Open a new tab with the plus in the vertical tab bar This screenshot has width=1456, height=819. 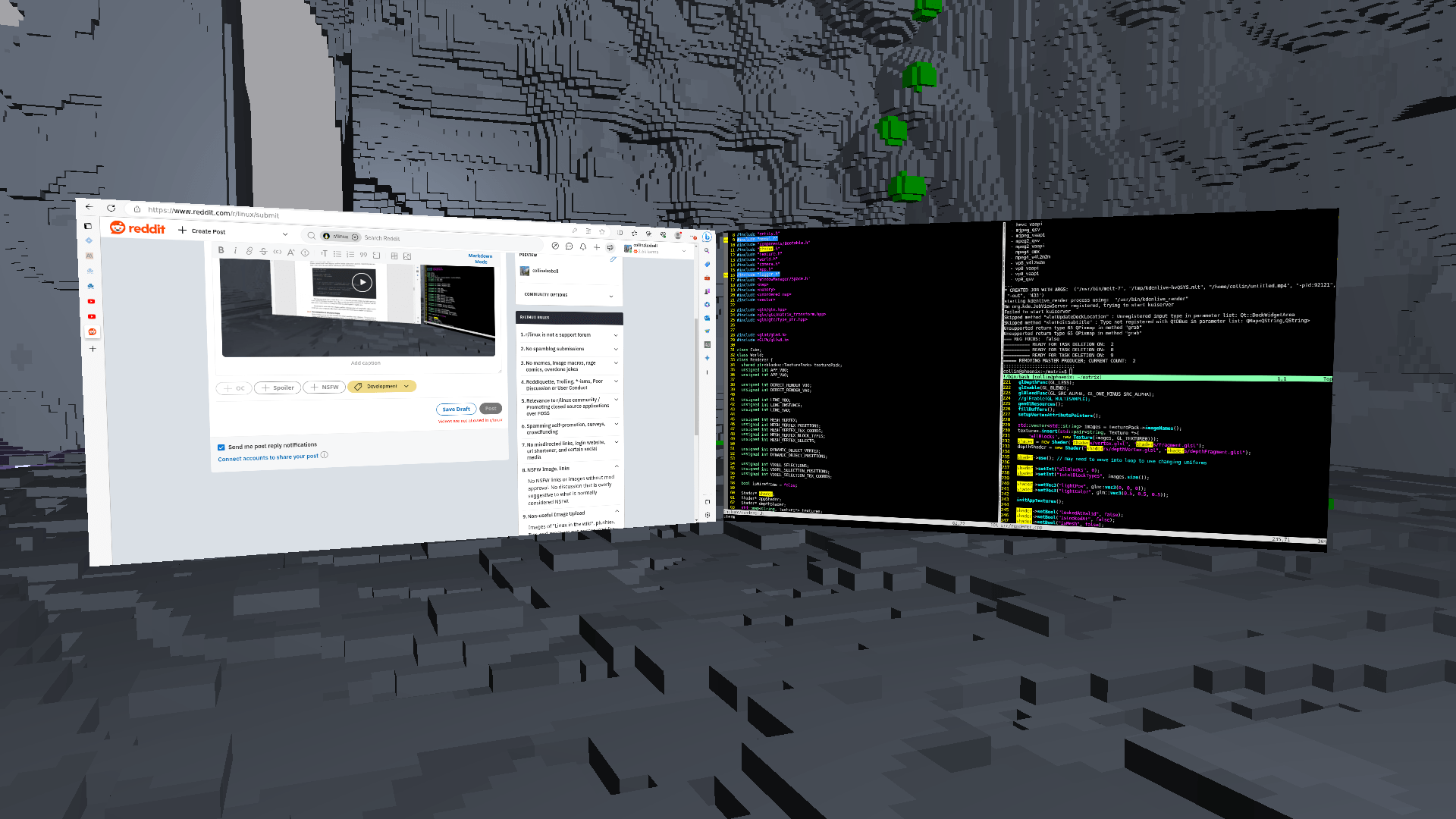93,349
